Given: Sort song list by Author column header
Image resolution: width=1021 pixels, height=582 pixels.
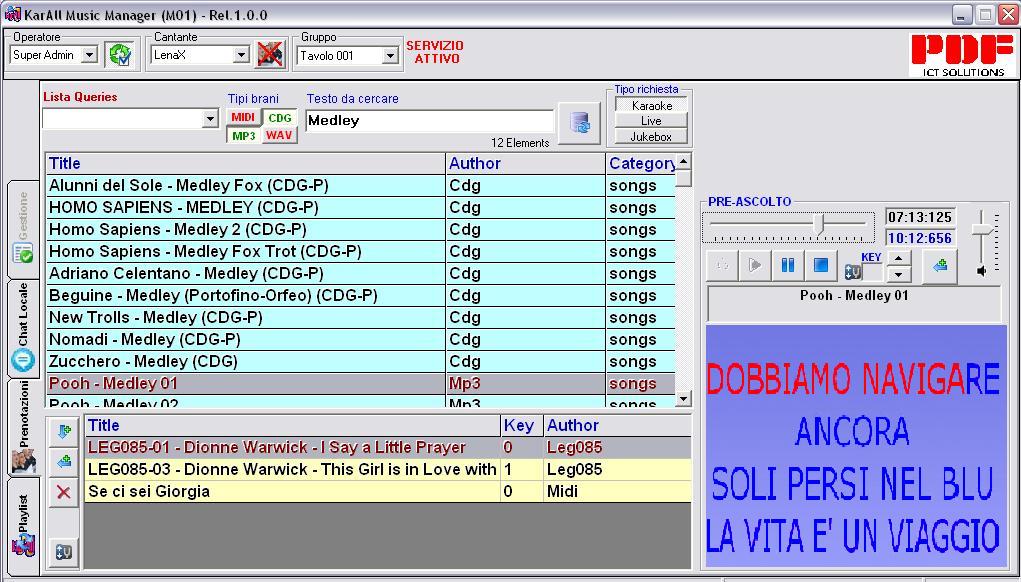Looking at the screenshot, I should pos(525,163).
